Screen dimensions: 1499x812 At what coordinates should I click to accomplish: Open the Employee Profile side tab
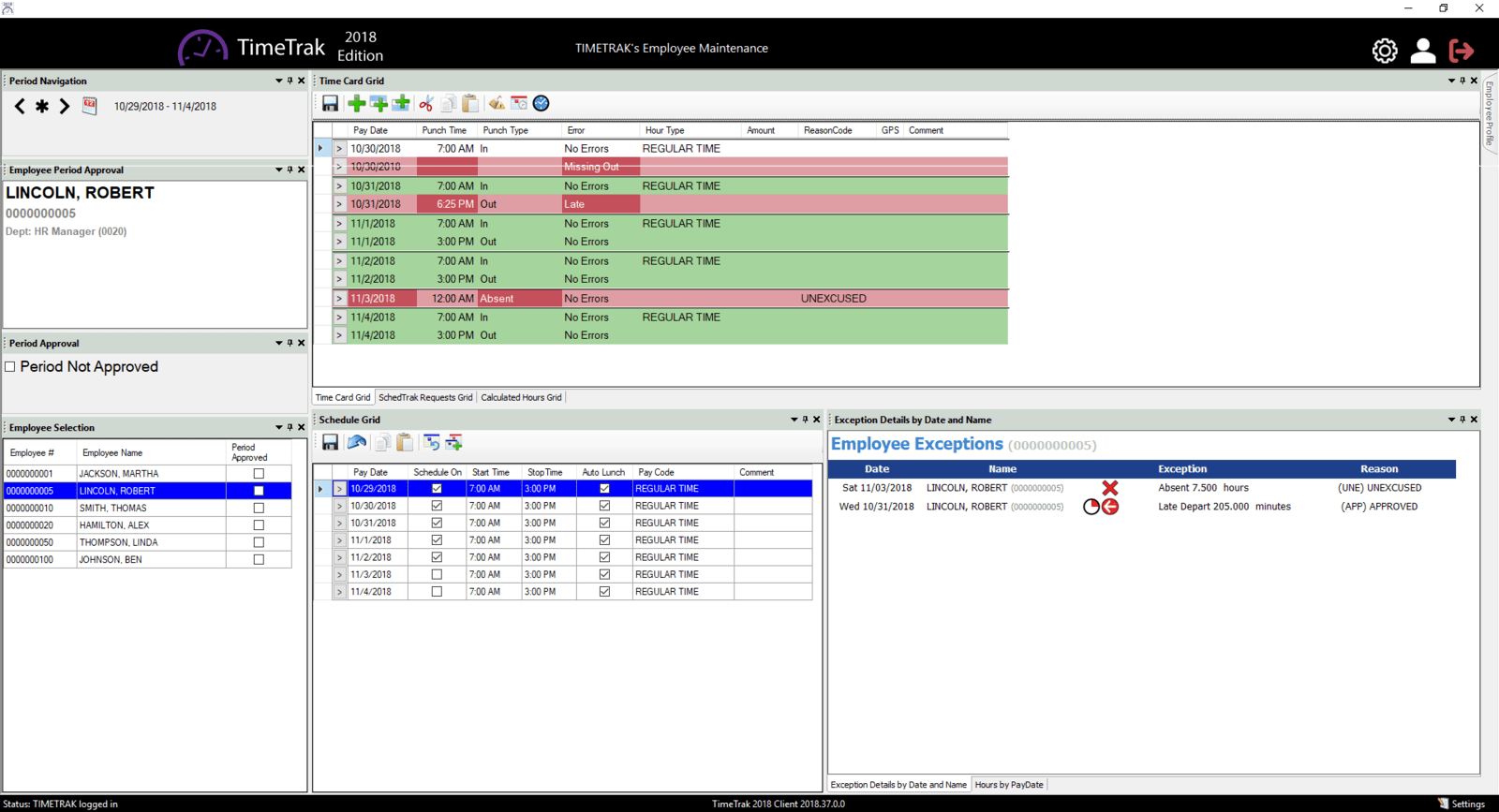click(1489, 112)
